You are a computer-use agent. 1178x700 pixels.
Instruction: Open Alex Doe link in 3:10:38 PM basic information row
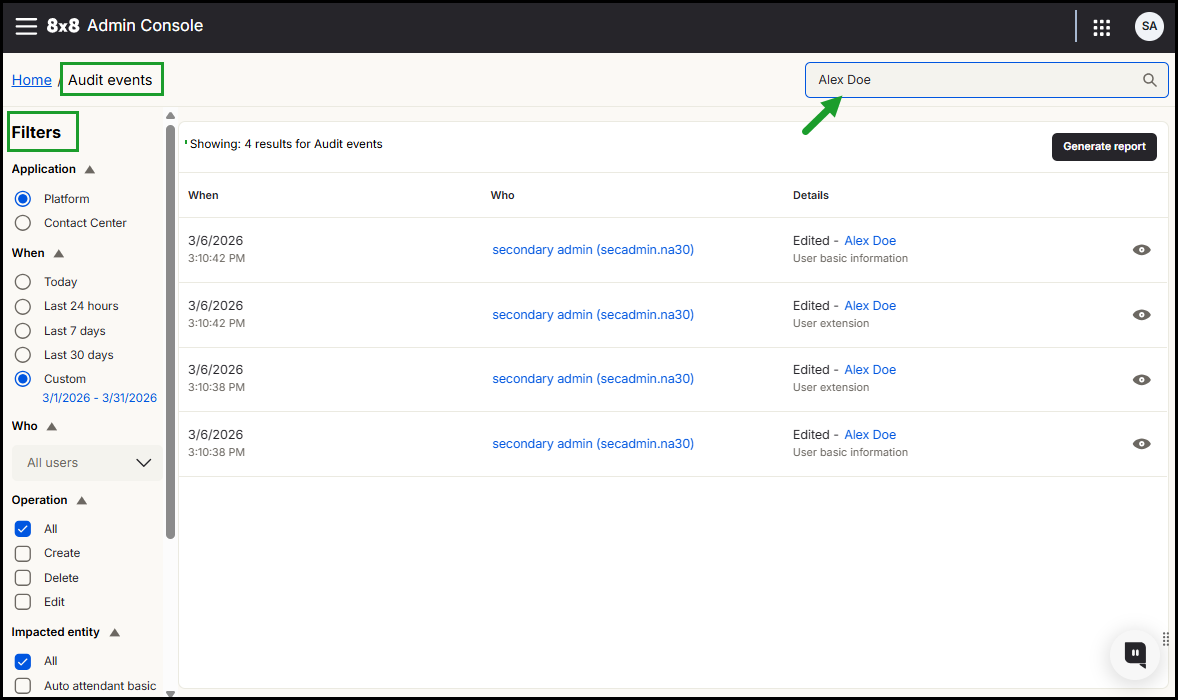870,435
